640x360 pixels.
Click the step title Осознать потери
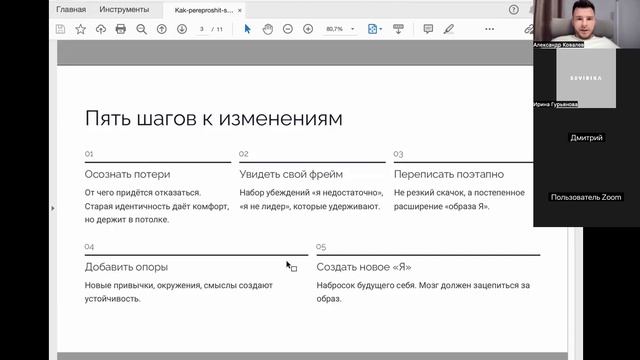coord(127,174)
